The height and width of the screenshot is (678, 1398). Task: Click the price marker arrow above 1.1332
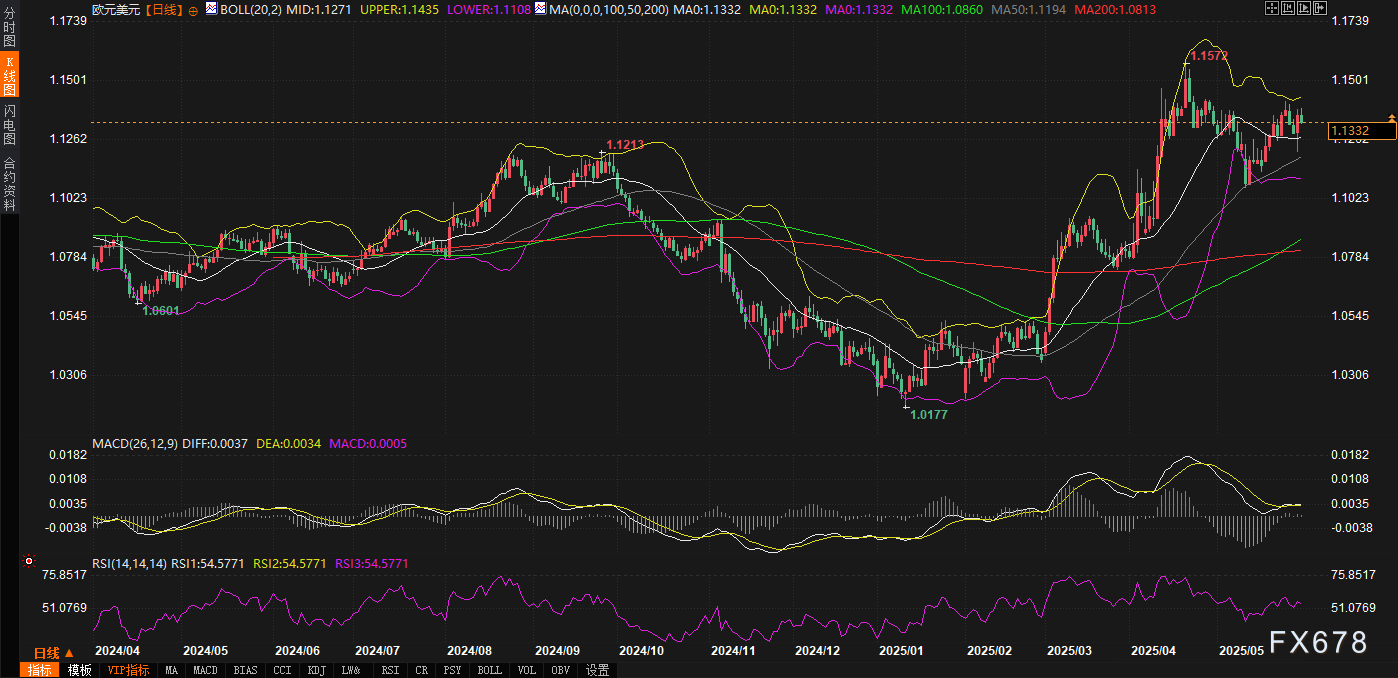point(1391,119)
